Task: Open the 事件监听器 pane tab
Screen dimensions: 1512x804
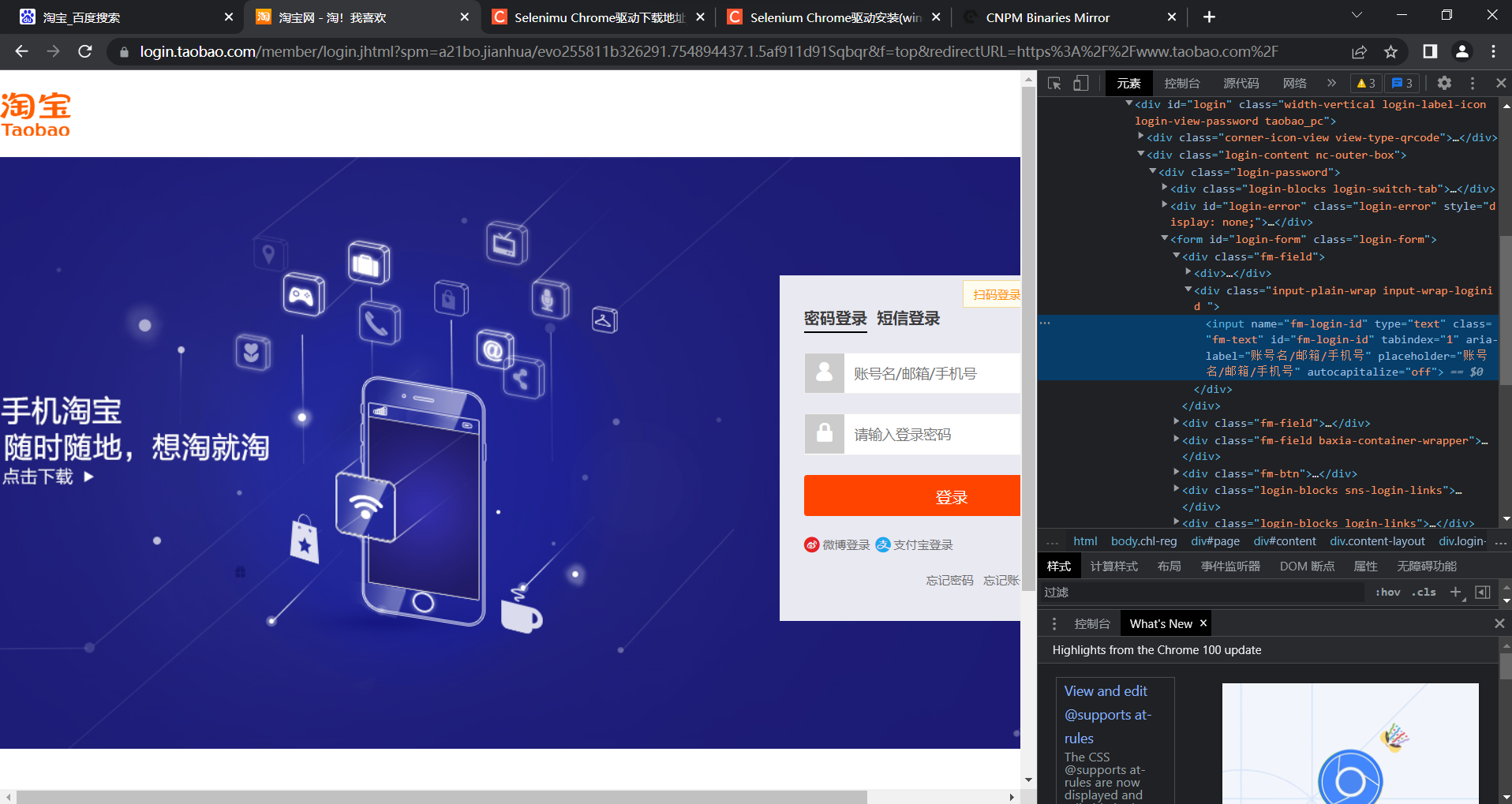Action: click(x=1230, y=567)
